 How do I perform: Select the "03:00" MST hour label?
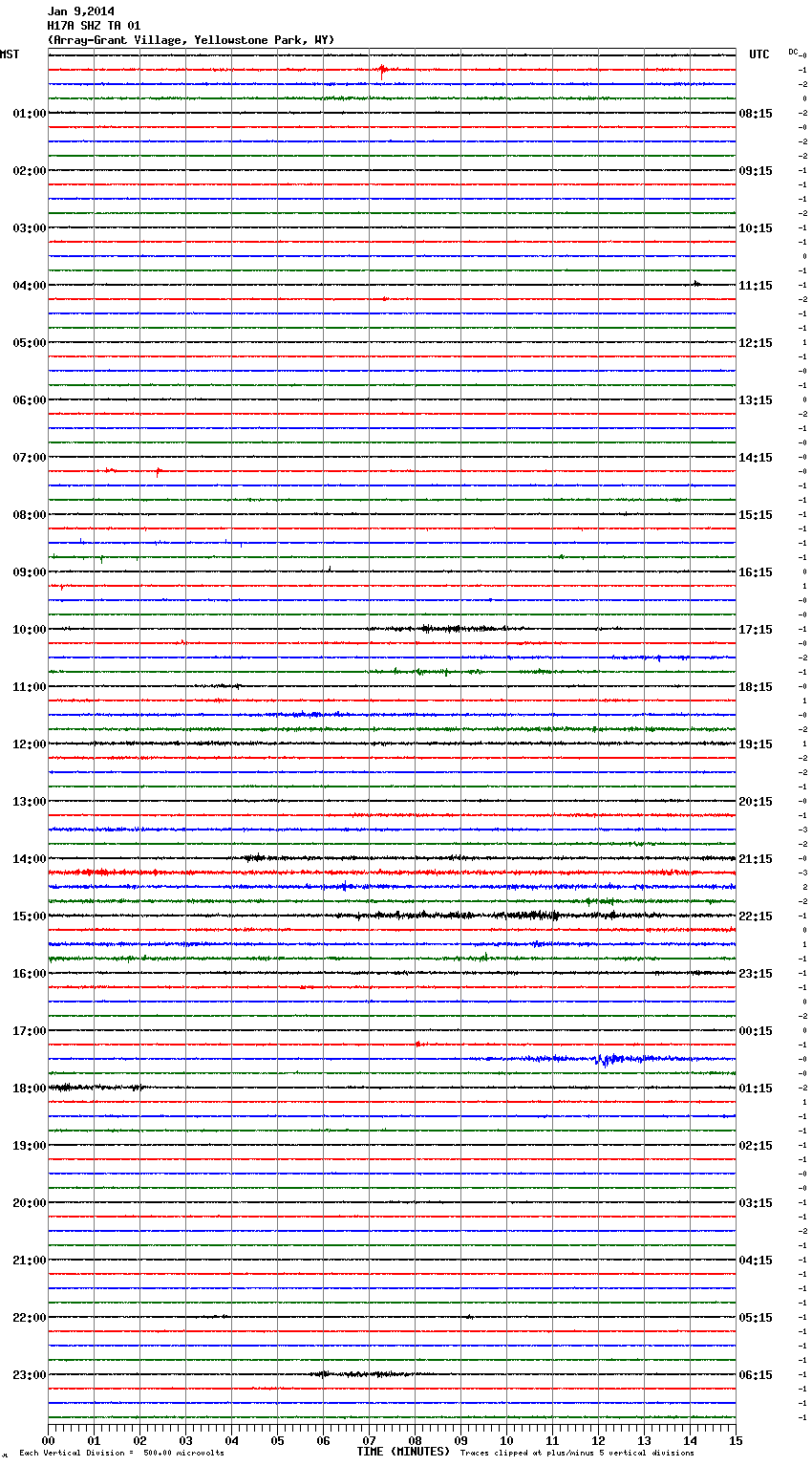click(30, 228)
